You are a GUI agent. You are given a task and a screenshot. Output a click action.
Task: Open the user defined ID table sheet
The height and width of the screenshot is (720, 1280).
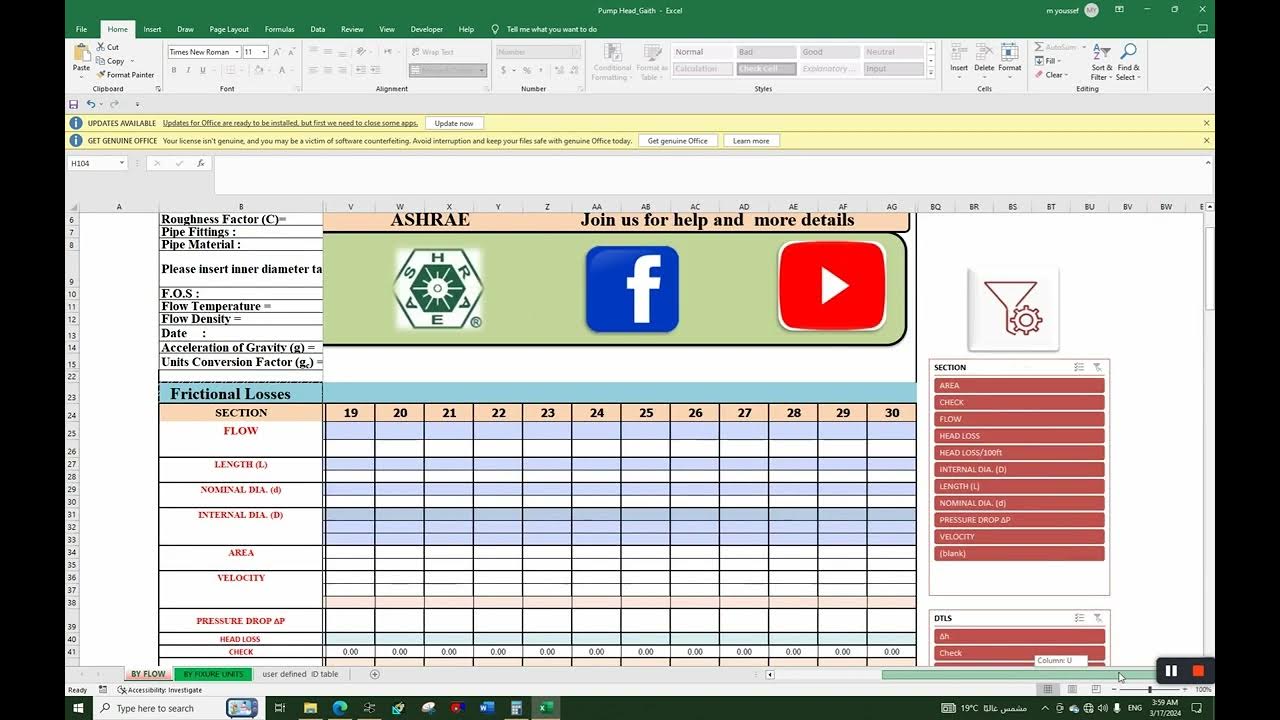[300, 674]
